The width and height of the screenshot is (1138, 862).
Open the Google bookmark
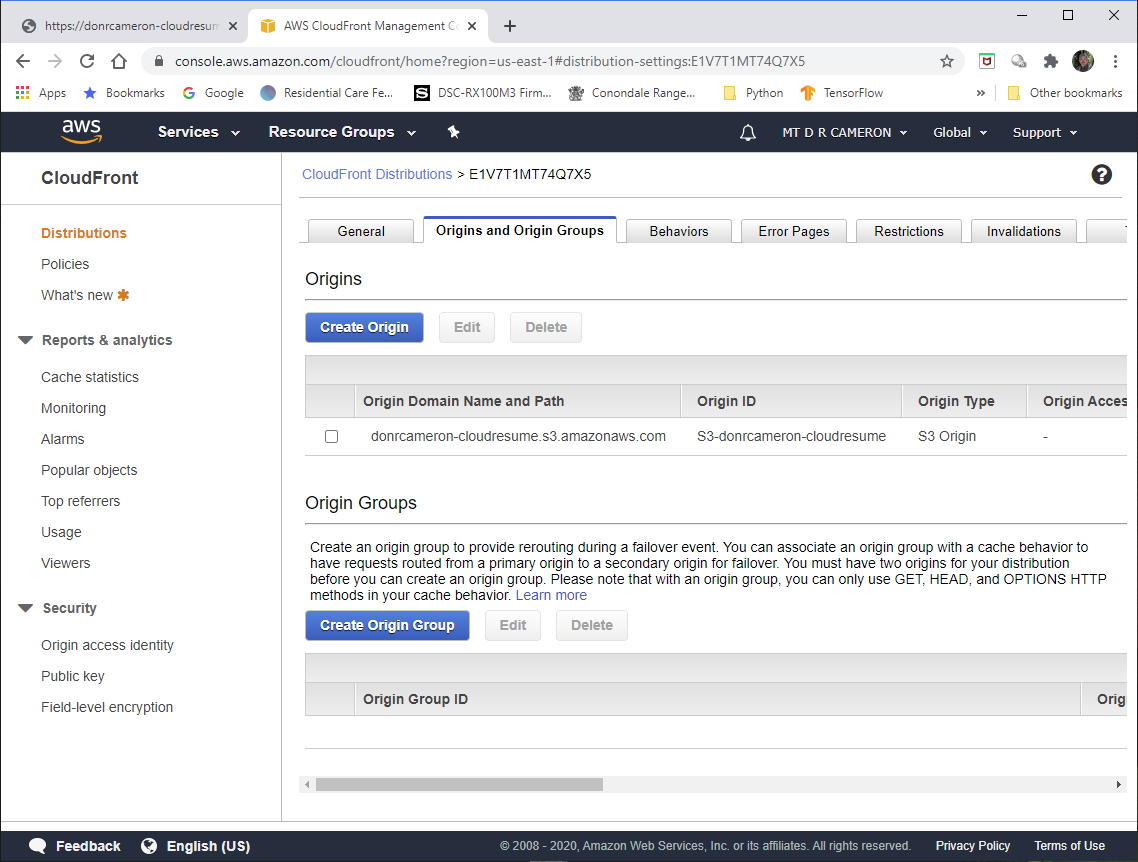pos(213,93)
